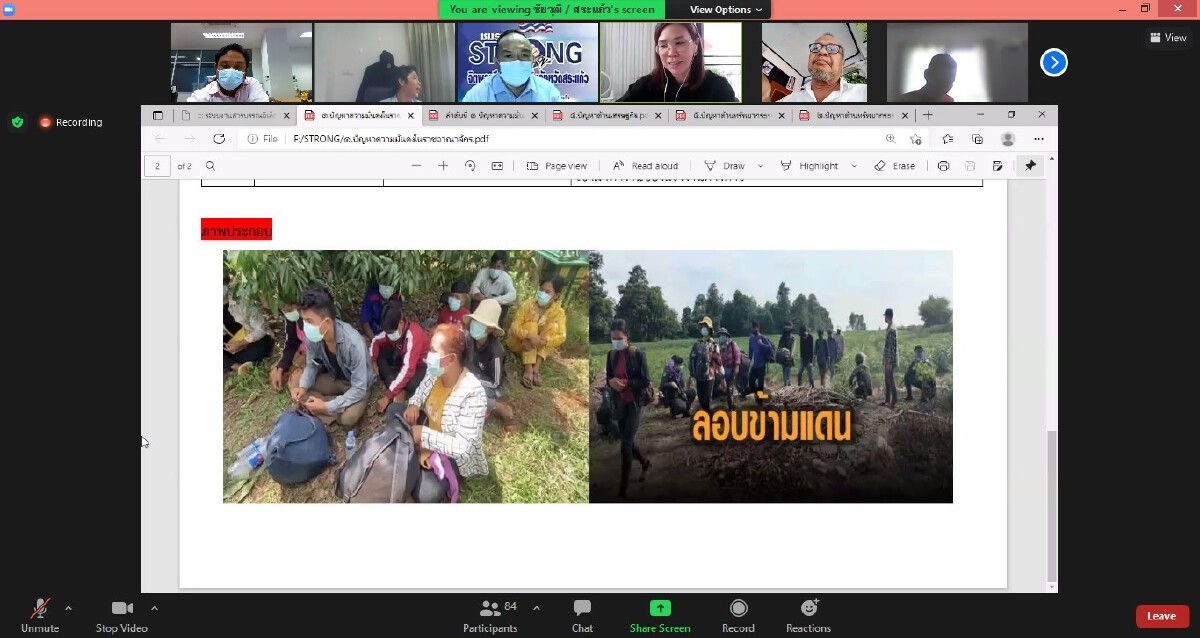Click the green encryption shield icon

[17, 122]
